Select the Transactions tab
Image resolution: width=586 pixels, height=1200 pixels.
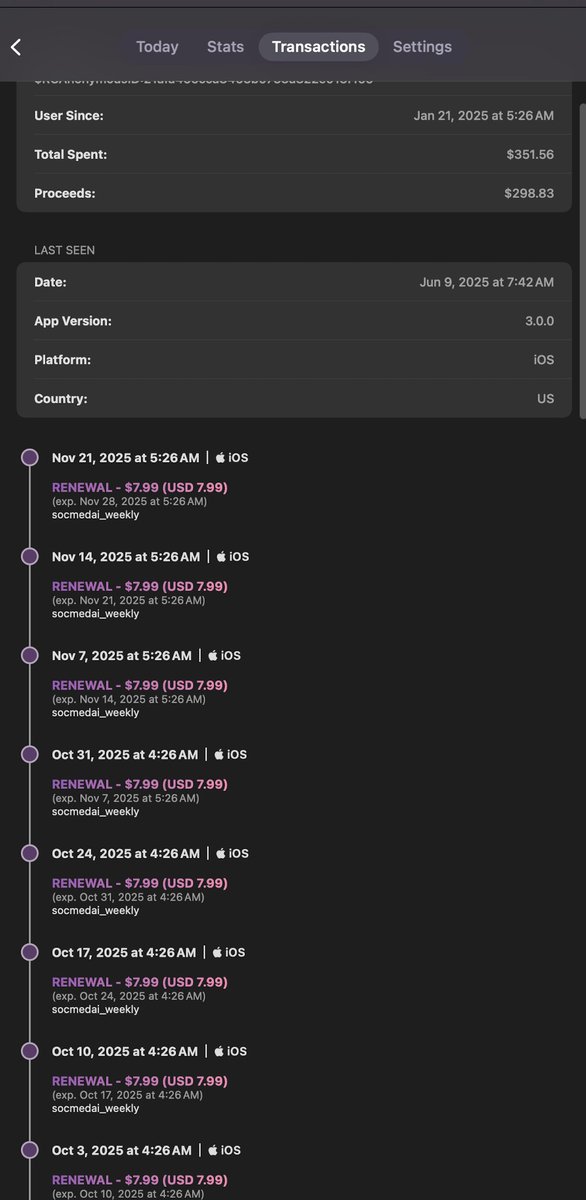click(x=318, y=47)
